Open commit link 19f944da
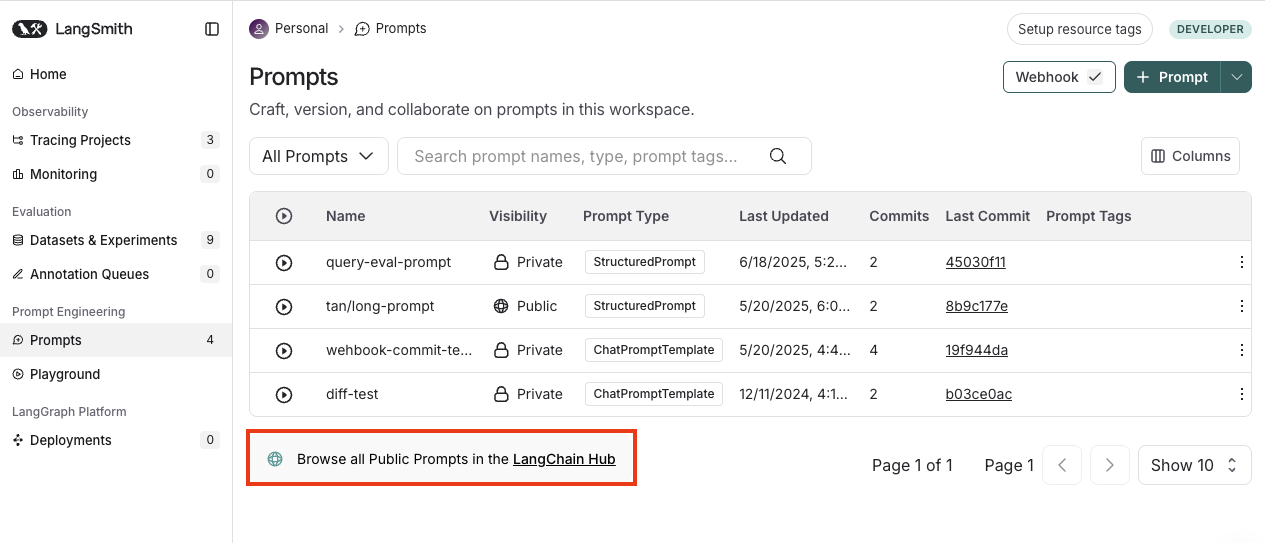The height and width of the screenshot is (543, 1265). pos(977,350)
